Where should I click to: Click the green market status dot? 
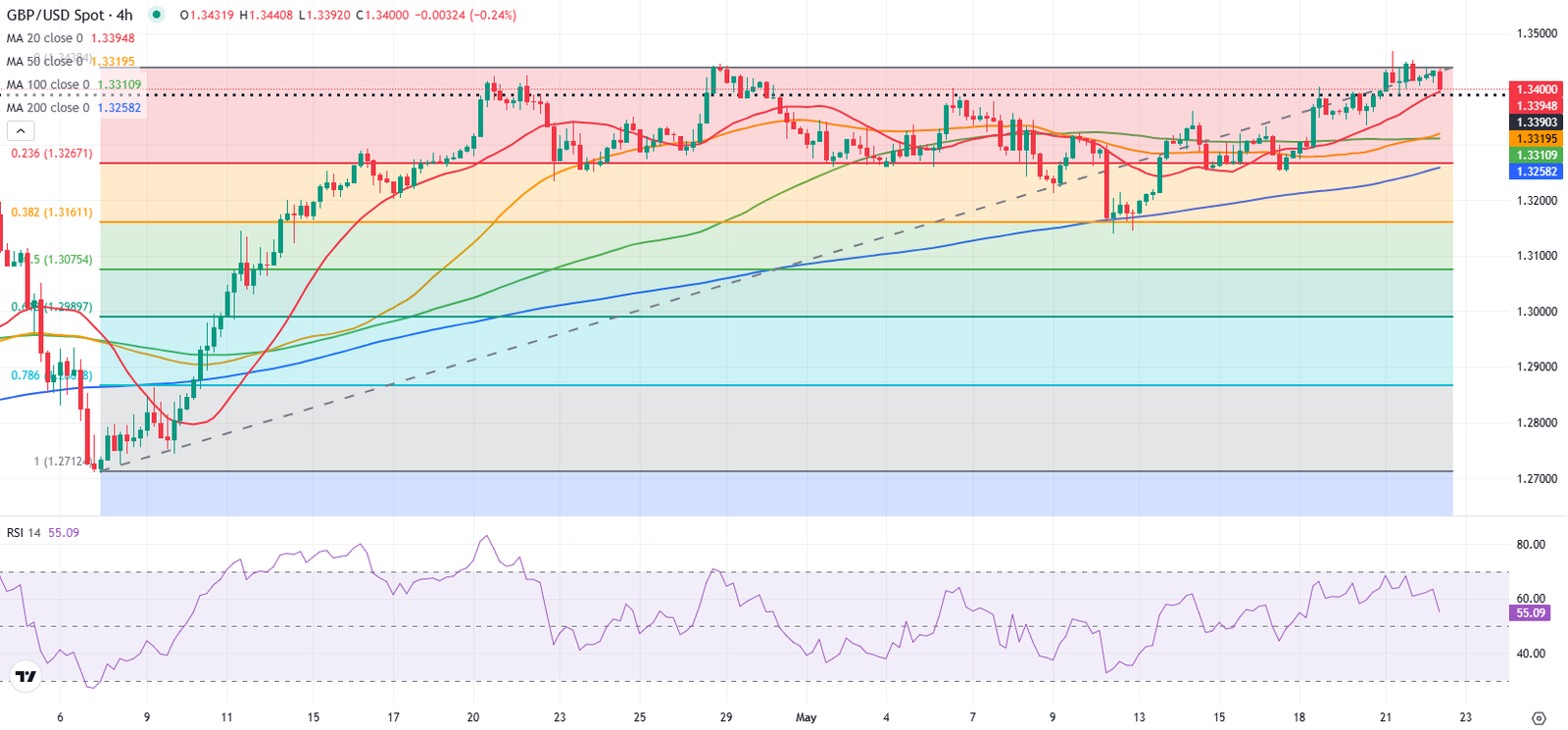[x=156, y=15]
